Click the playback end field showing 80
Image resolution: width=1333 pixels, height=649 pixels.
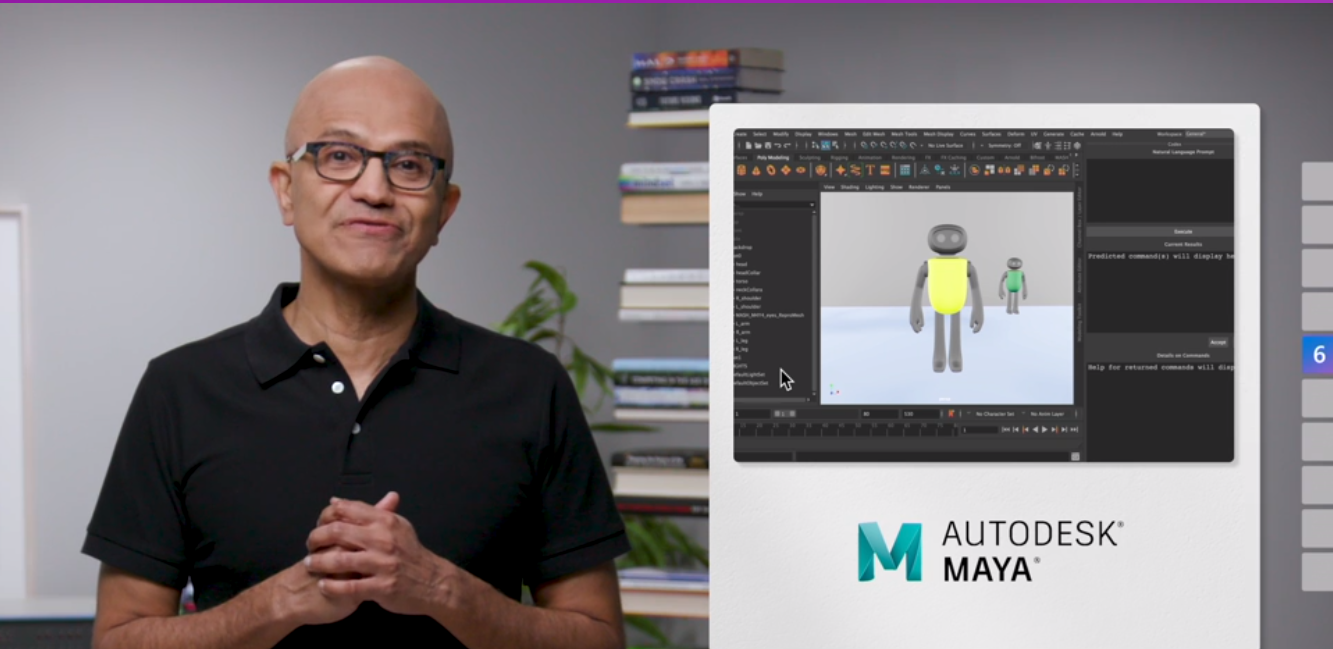880,414
